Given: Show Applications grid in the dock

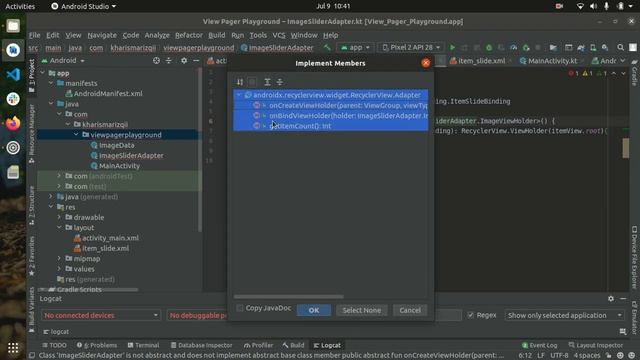Looking at the screenshot, I should (13, 348).
